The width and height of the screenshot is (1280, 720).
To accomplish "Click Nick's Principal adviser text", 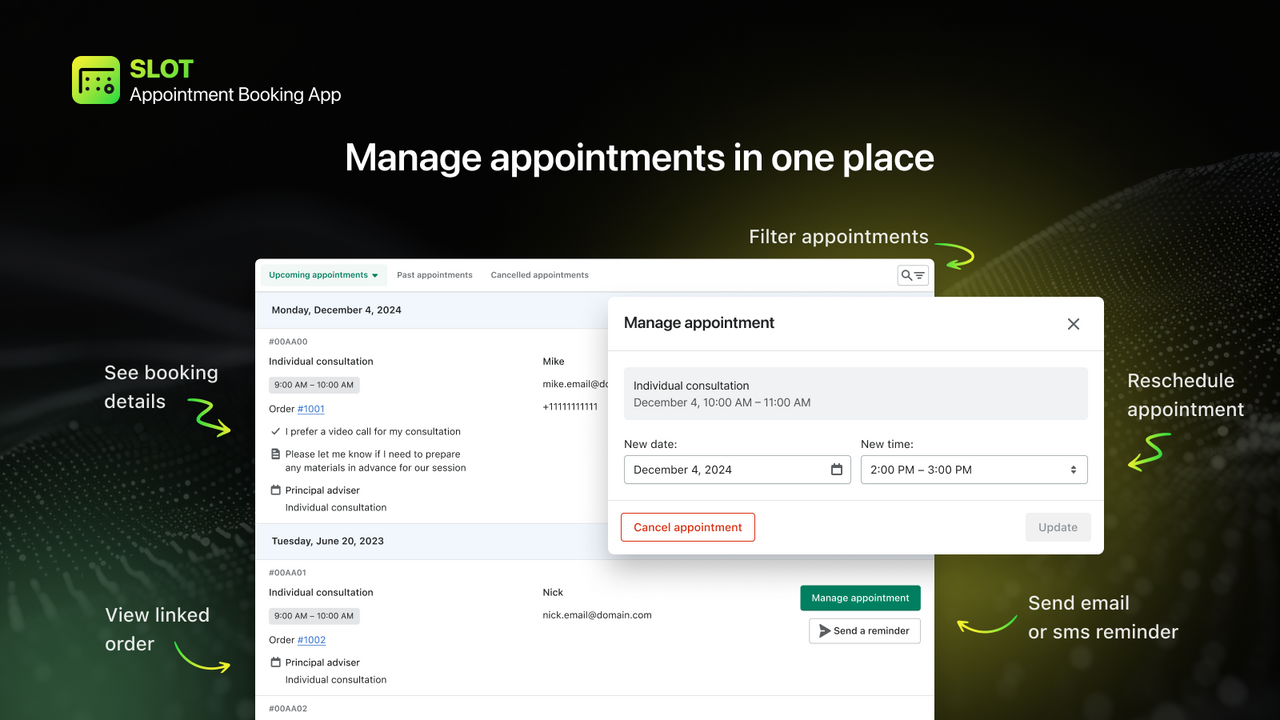I will 322,663.
